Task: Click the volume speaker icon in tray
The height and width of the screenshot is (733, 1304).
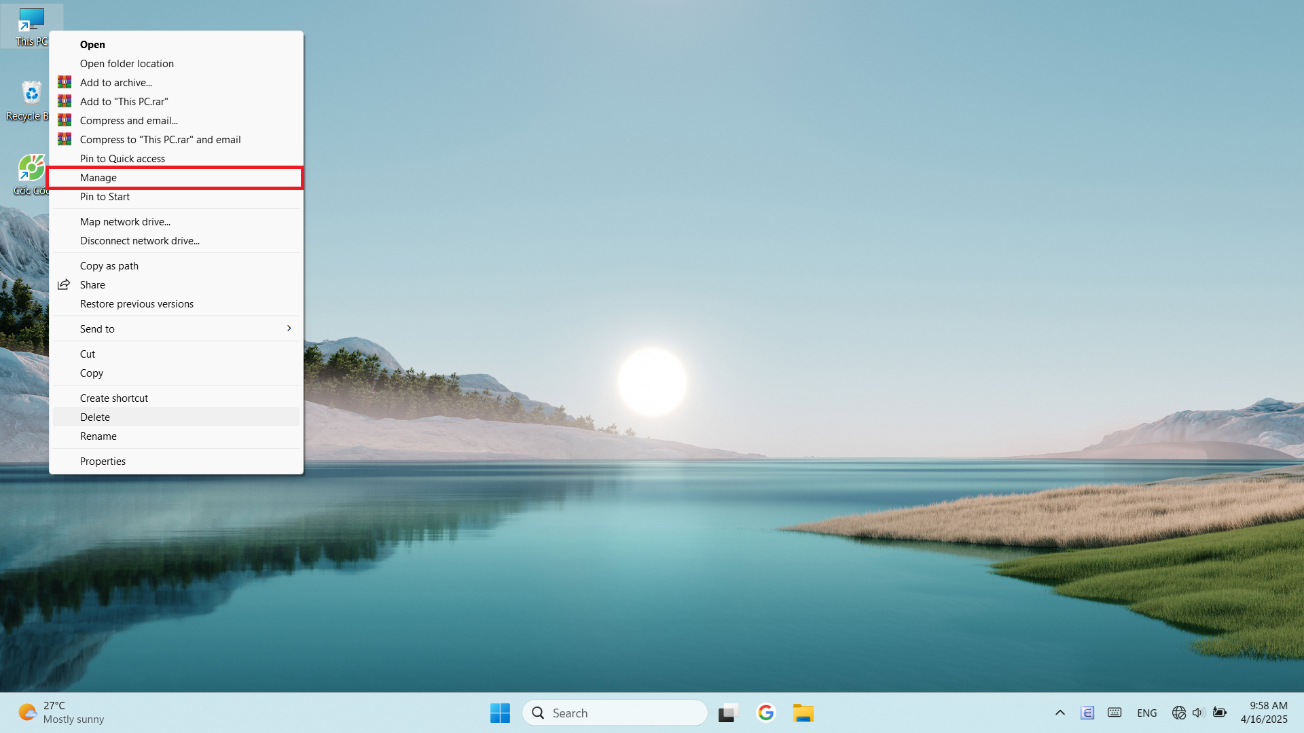Action: click(x=1198, y=713)
